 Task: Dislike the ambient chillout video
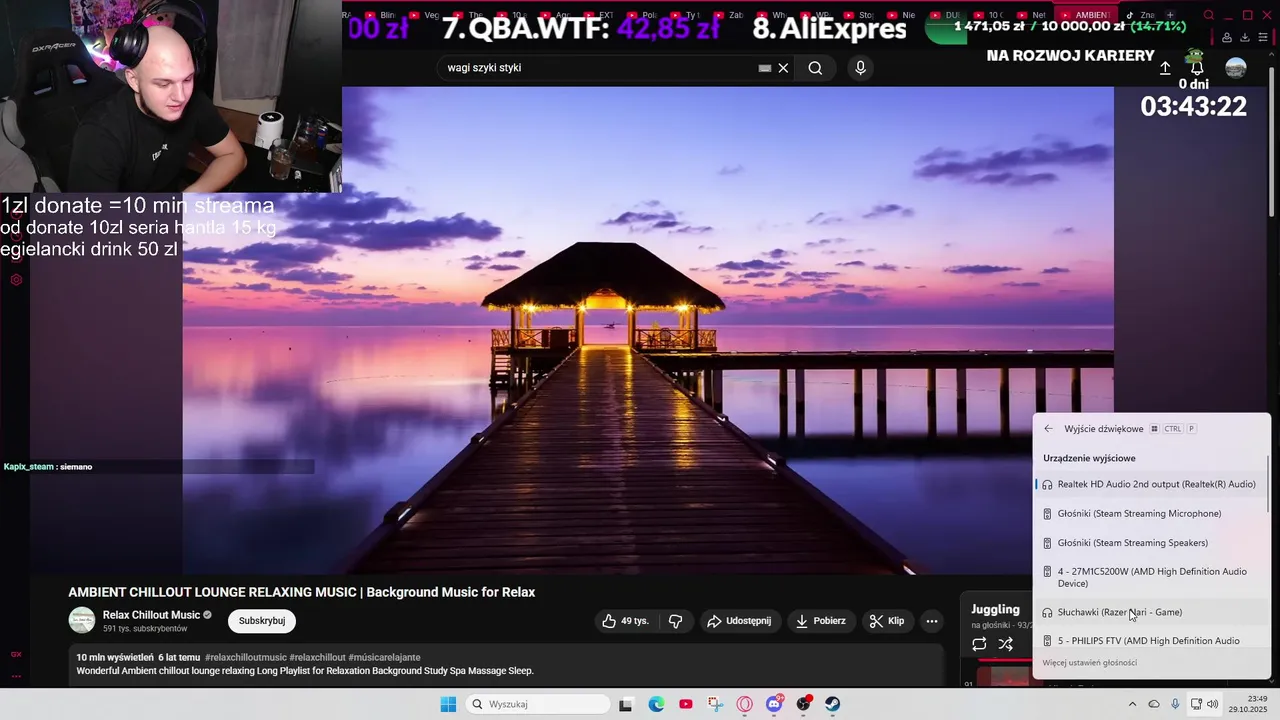coord(676,621)
